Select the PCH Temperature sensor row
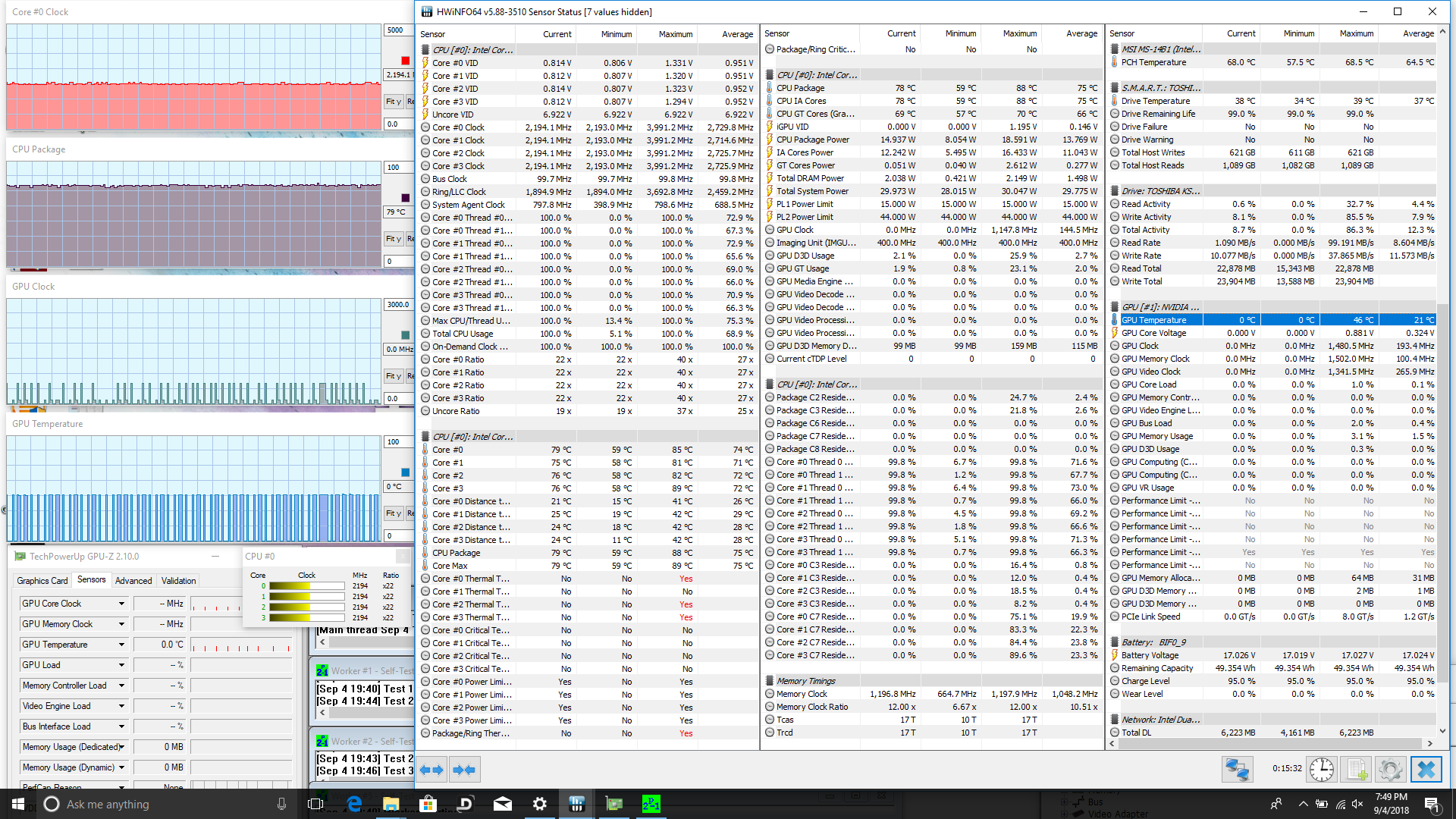 [1273, 62]
